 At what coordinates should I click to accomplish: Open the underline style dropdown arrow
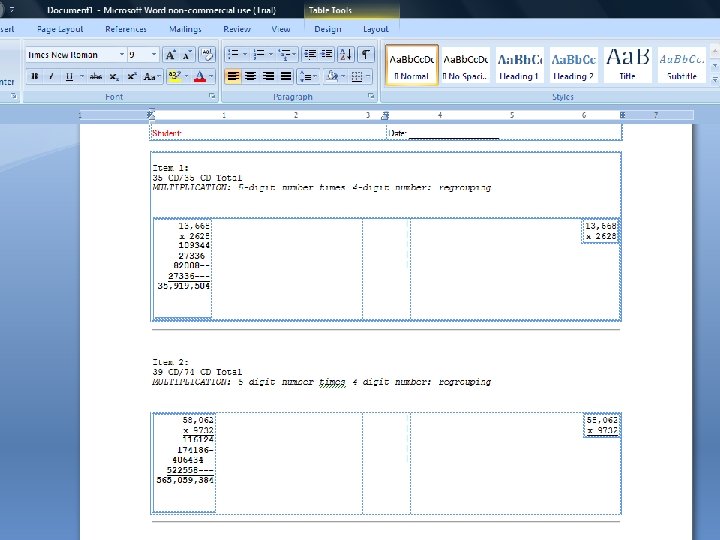pos(82,76)
